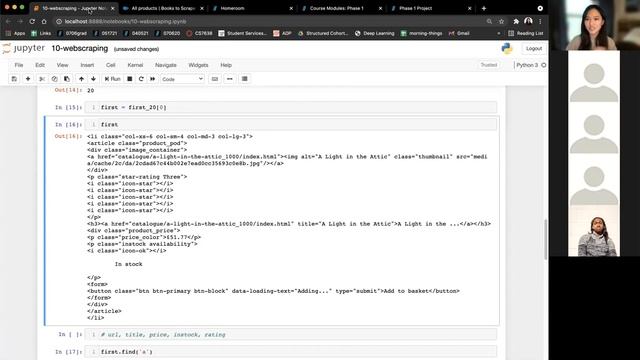Click code cell In [15] first = first_20[0]
The image size is (640, 360).
click(291, 107)
